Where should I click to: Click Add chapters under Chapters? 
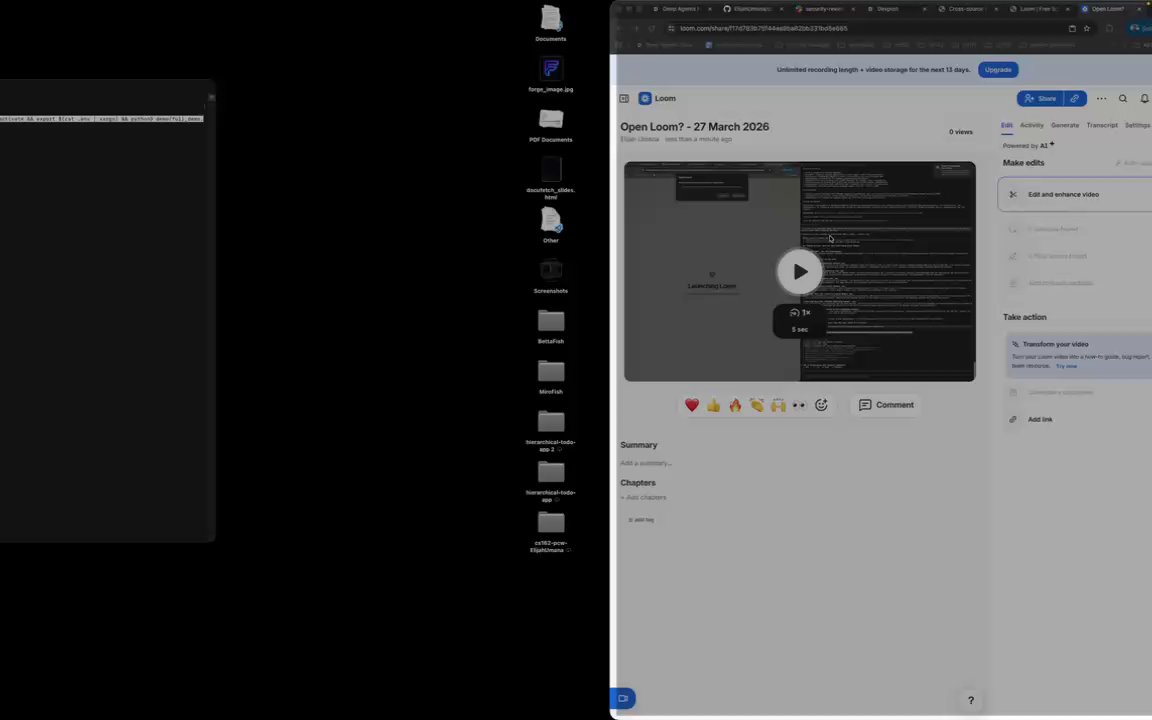(644, 497)
